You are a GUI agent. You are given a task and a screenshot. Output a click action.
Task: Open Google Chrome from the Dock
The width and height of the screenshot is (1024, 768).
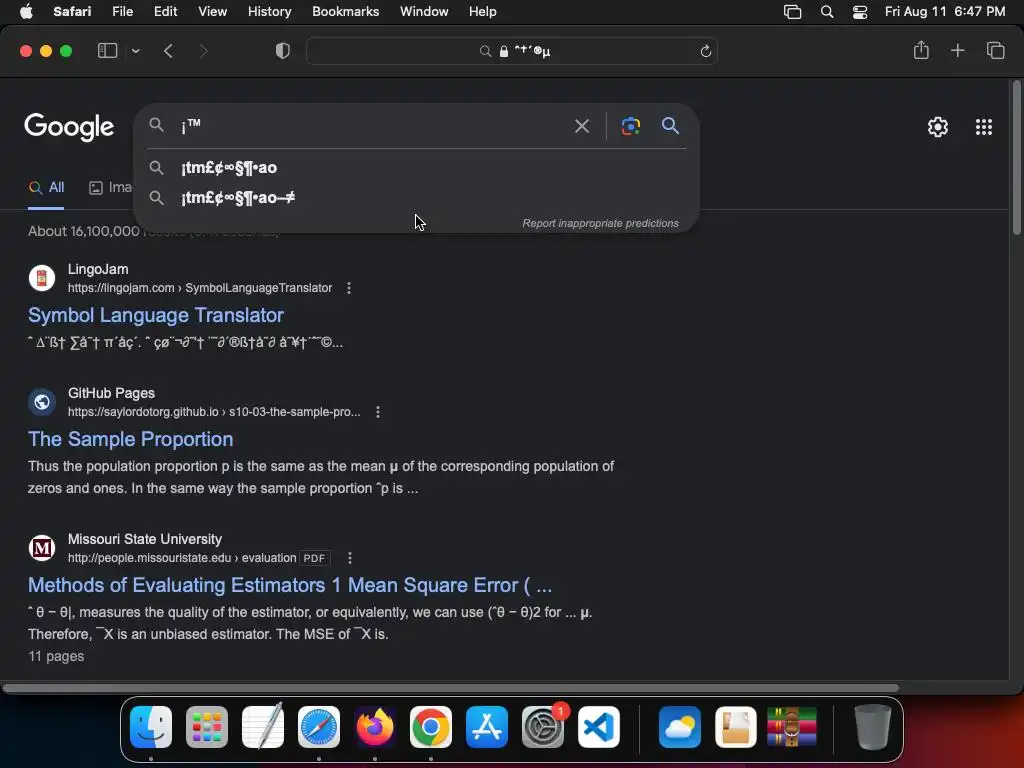[431, 727]
